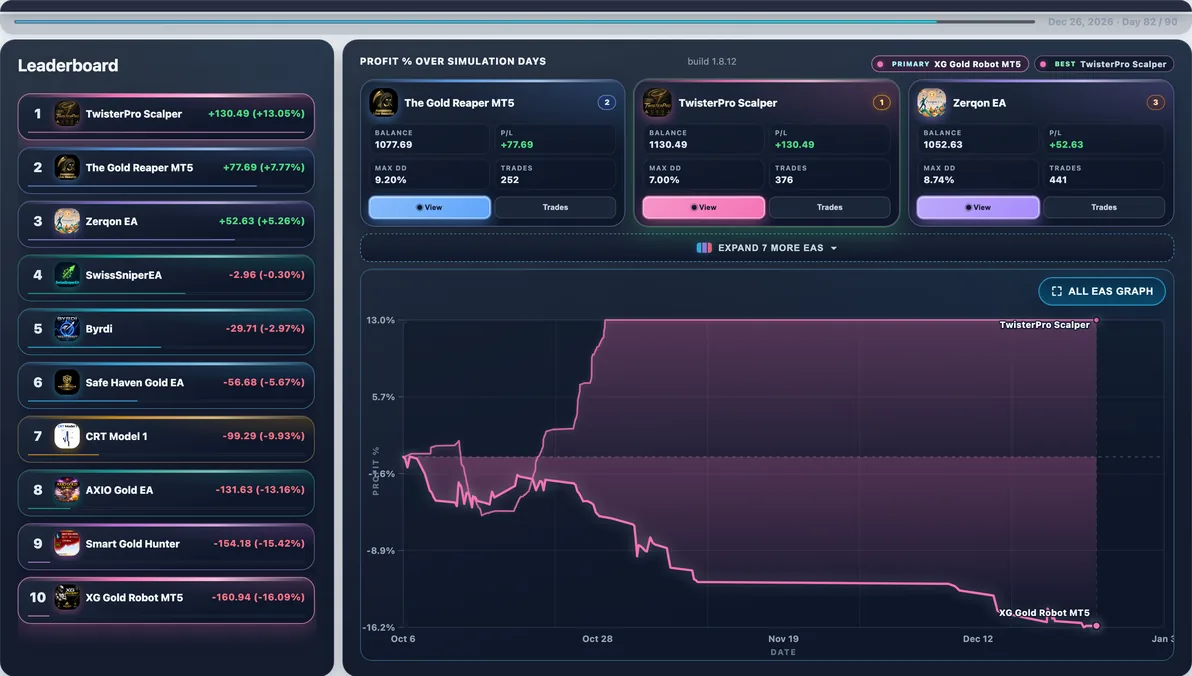Click the TwisterPro Scalper card avatar

pos(658,103)
